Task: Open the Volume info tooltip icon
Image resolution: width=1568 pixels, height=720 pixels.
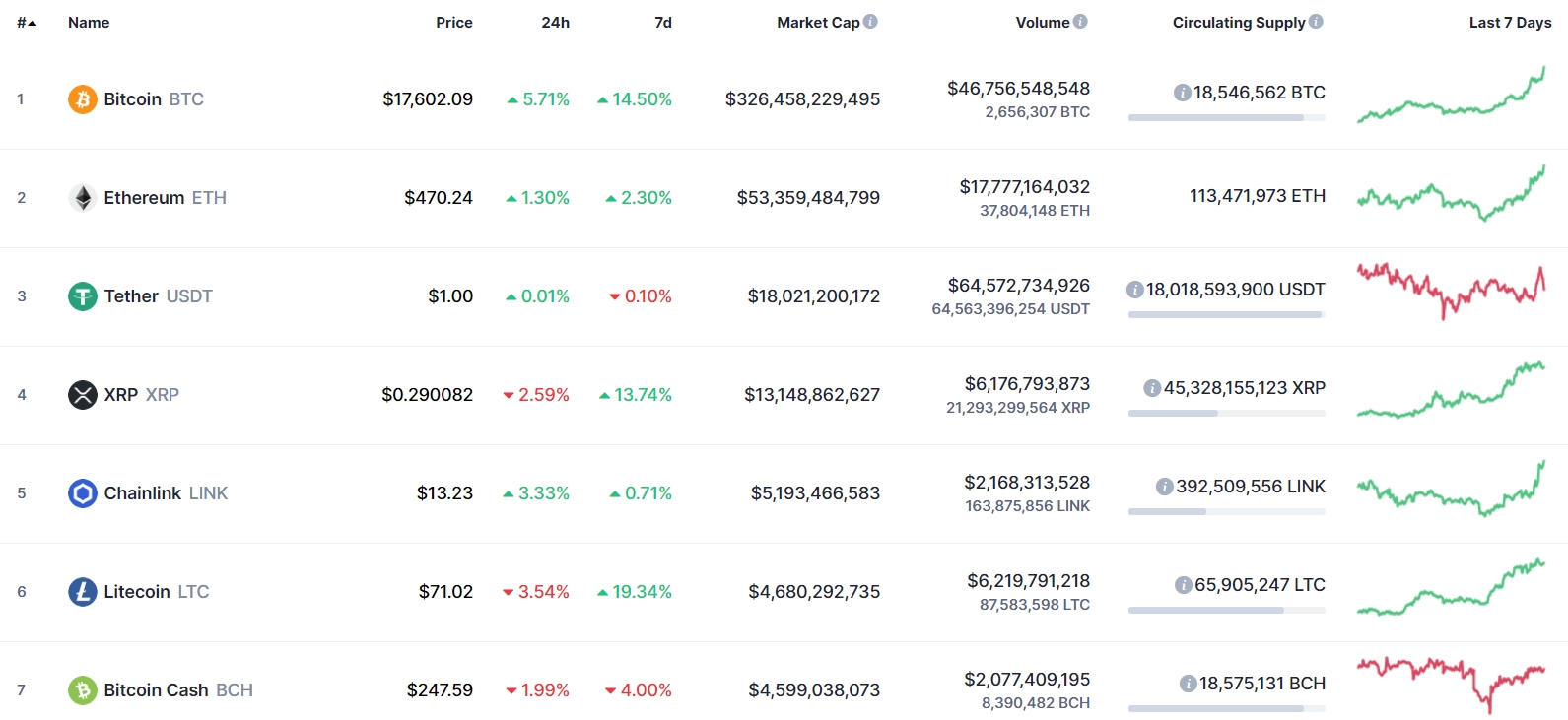Action: [1080, 21]
